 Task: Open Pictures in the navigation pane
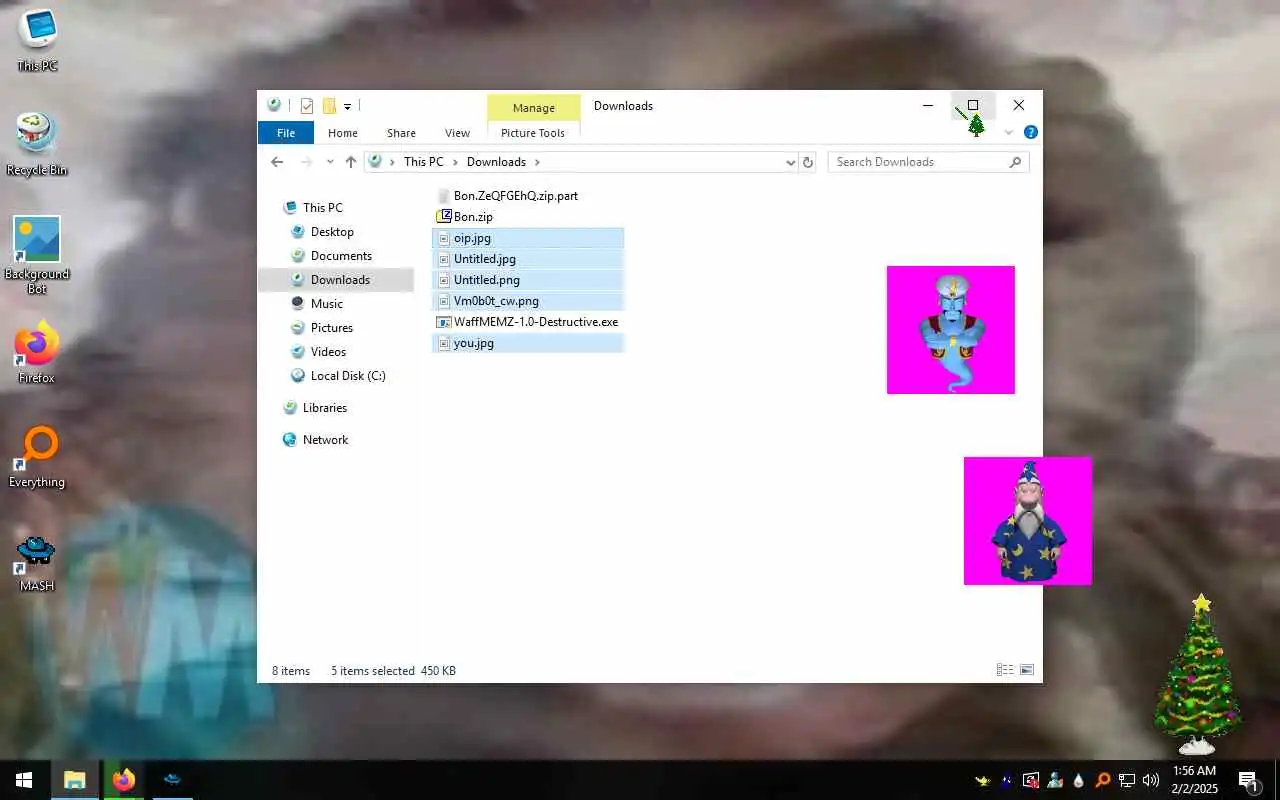tap(331, 328)
